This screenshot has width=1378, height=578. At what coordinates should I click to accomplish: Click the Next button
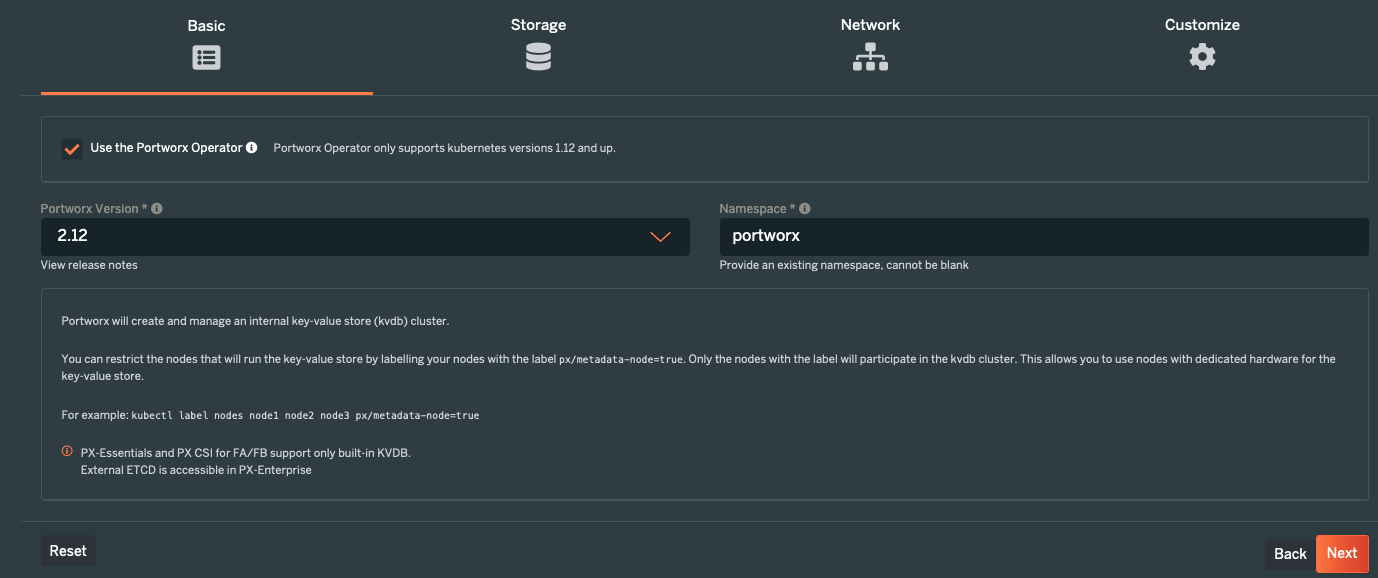(1342, 553)
